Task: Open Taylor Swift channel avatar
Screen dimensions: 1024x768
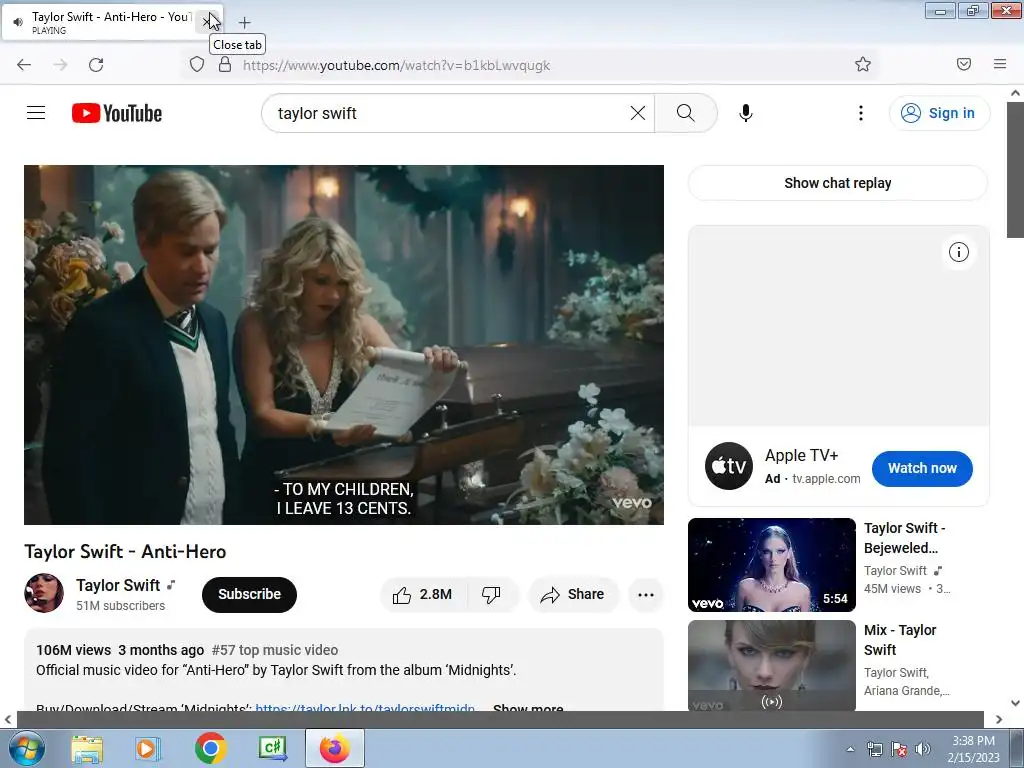Action: 44,593
